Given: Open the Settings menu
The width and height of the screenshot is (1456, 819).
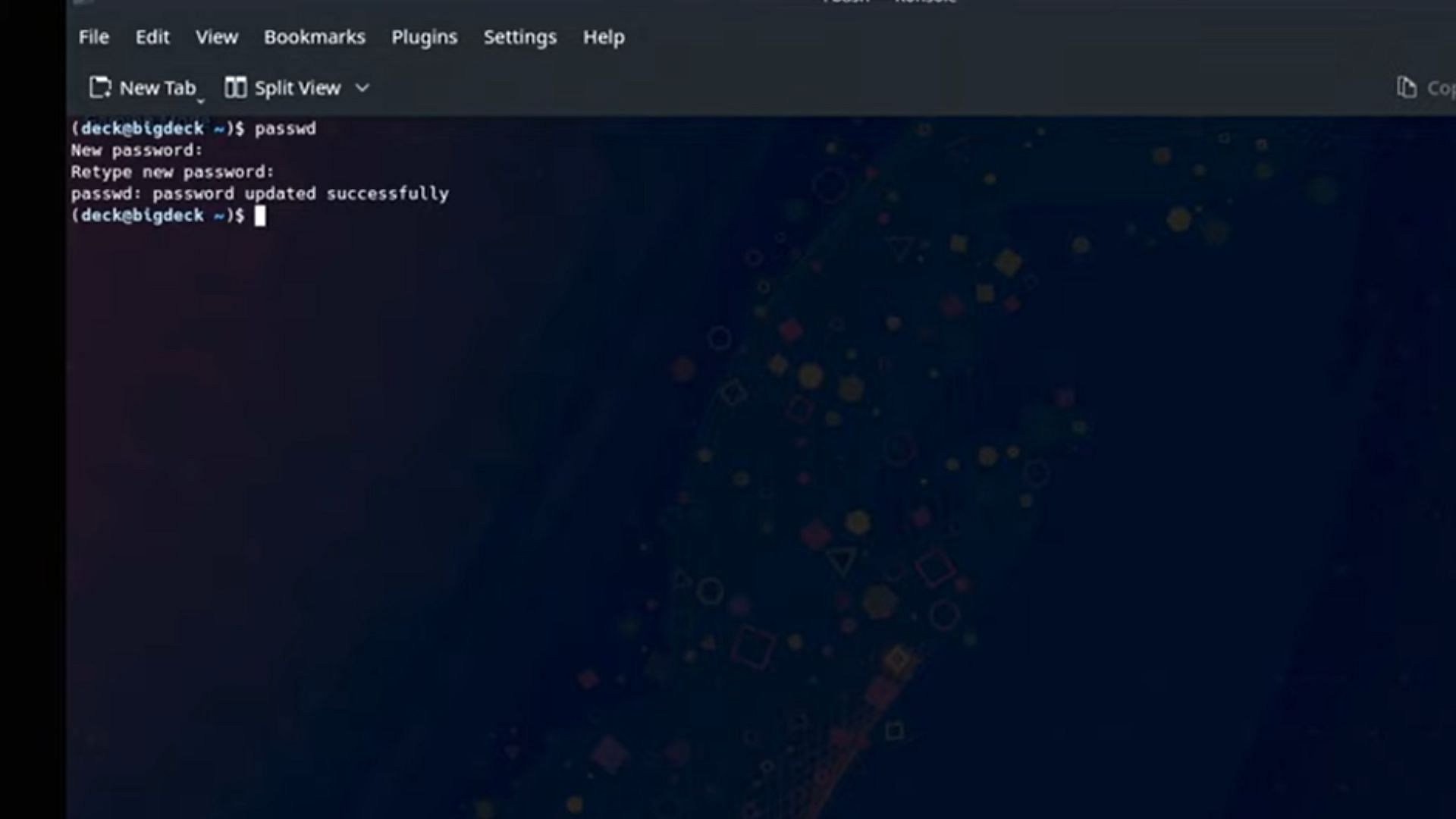Looking at the screenshot, I should click(520, 36).
